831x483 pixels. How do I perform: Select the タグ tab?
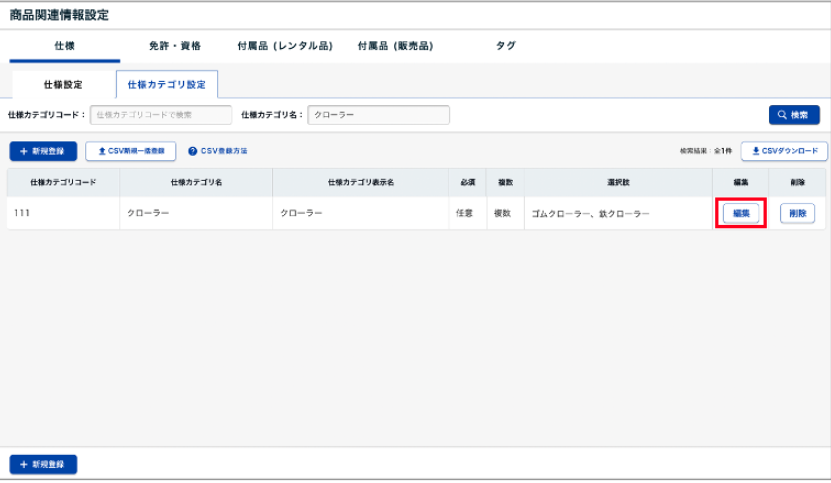point(506,46)
